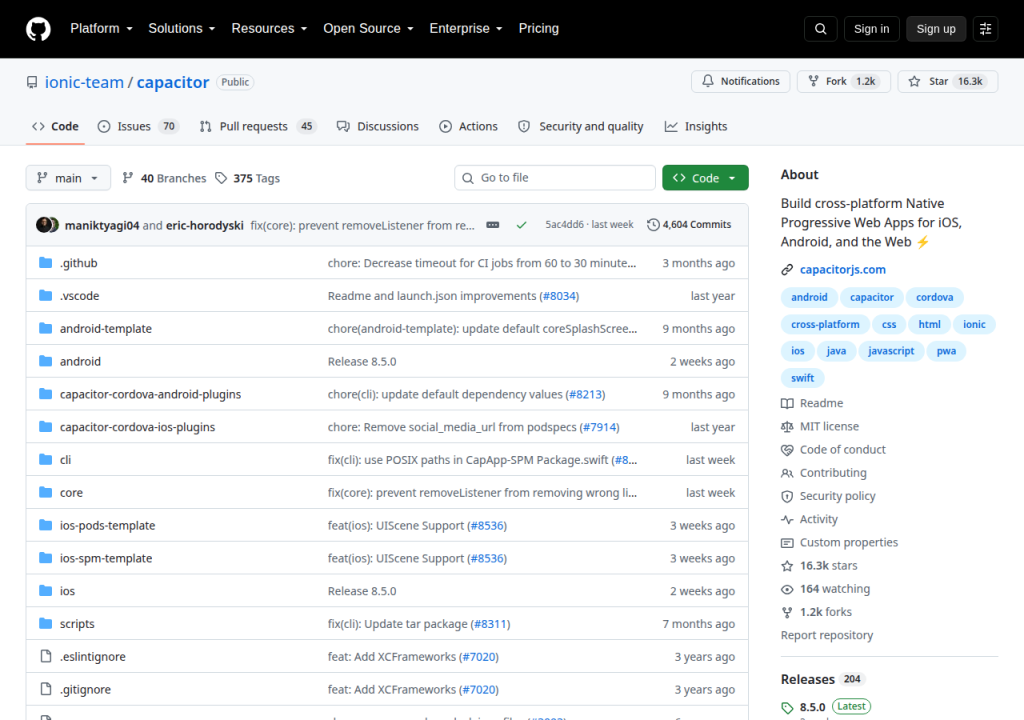This screenshot has width=1024, height=720.
Task: View 16.3k stars stargazers
Action: pos(819,566)
